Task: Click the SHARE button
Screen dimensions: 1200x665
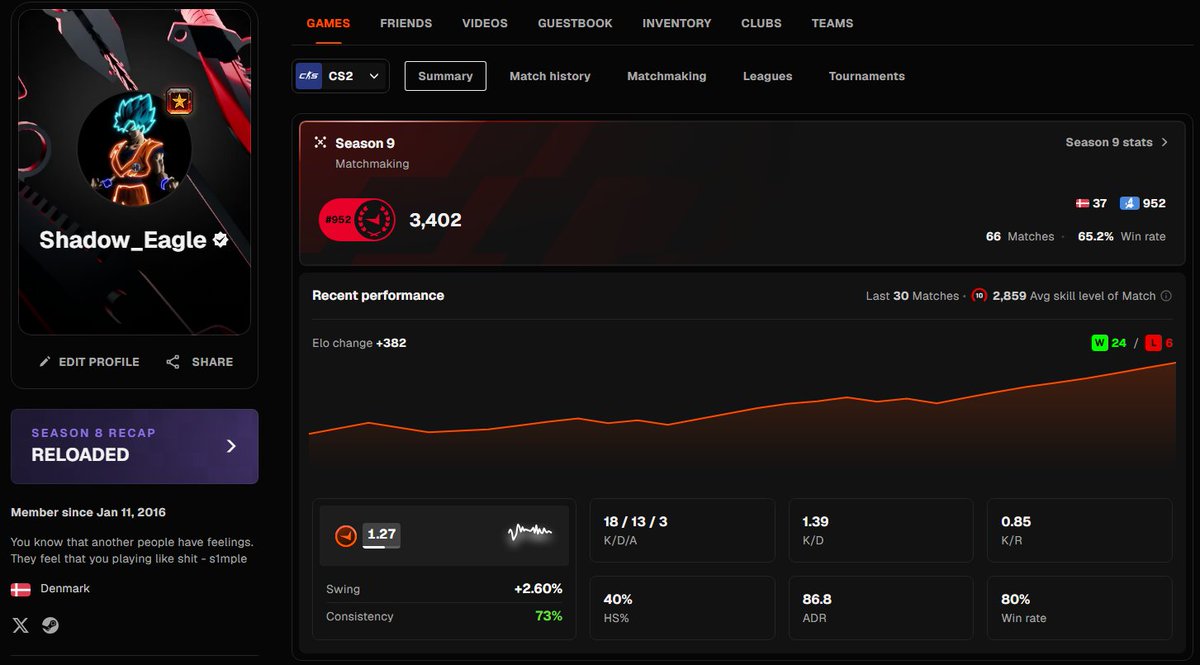Action: coord(200,362)
